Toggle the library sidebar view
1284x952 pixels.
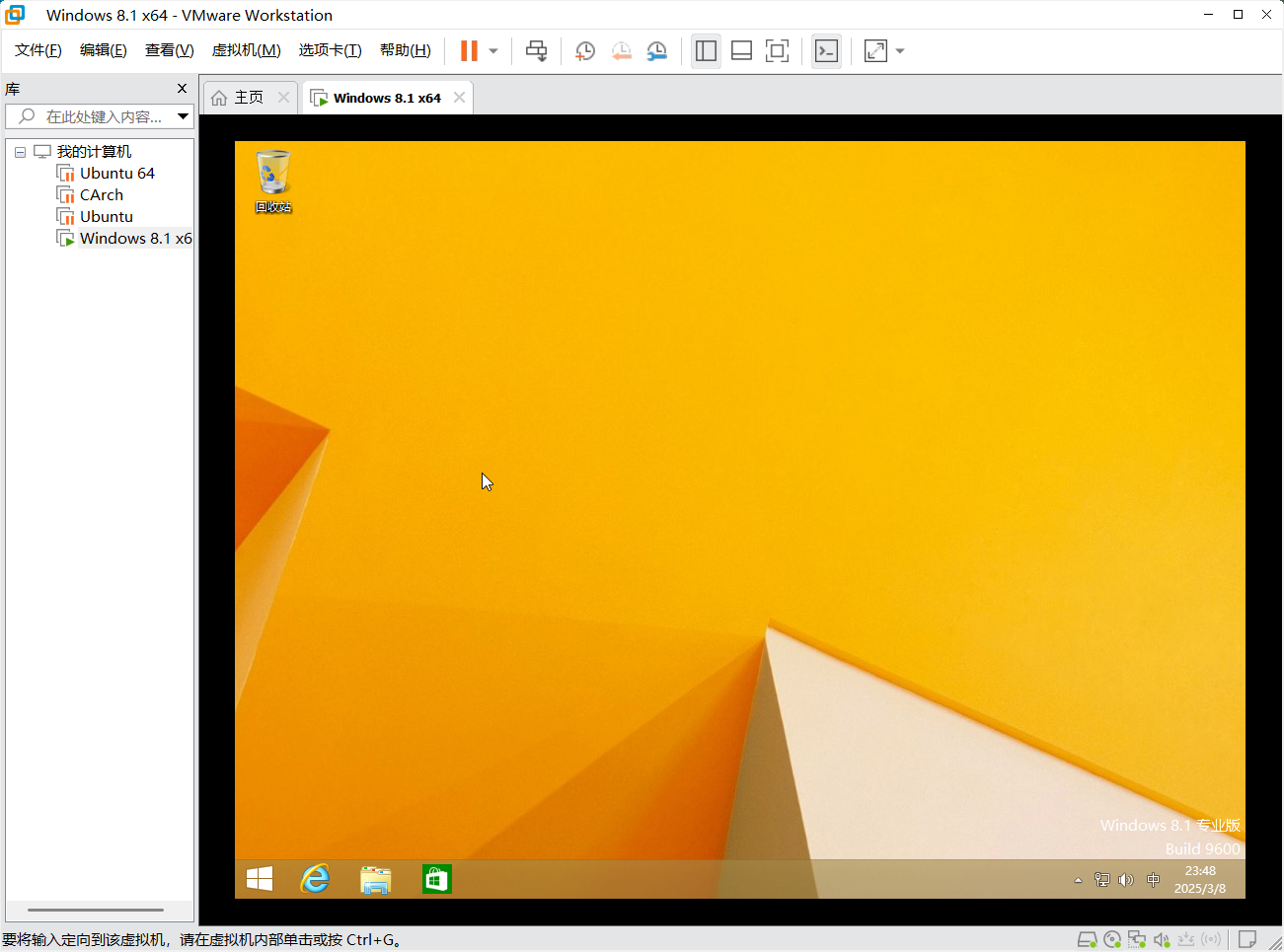[706, 51]
